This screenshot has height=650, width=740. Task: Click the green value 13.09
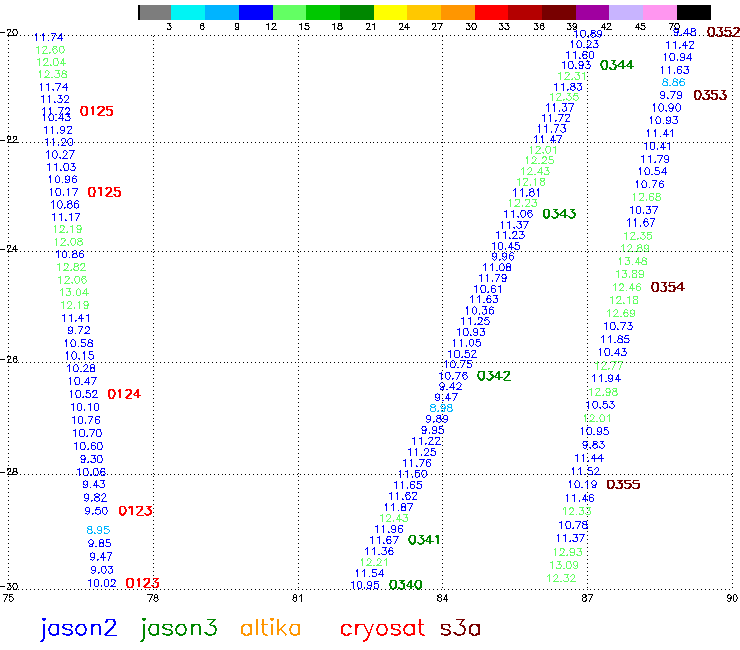point(564,565)
